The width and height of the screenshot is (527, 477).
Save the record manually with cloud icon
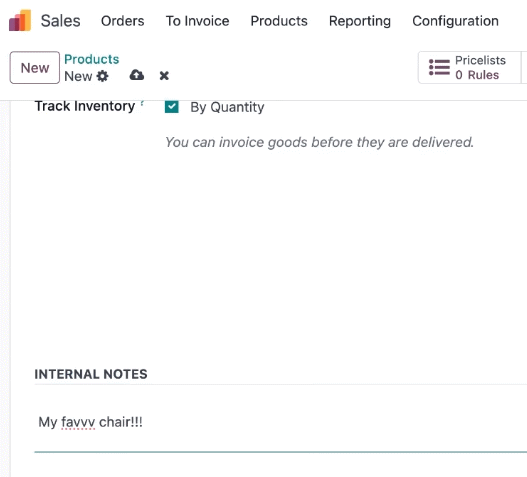137,75
